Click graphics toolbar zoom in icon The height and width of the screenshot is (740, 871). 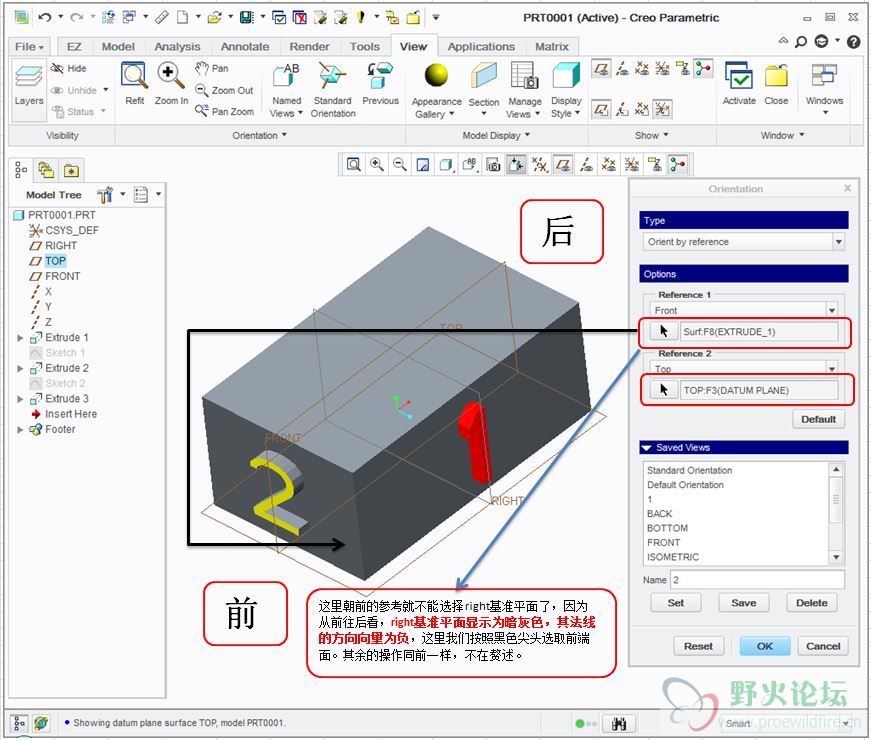coord(377,164)
